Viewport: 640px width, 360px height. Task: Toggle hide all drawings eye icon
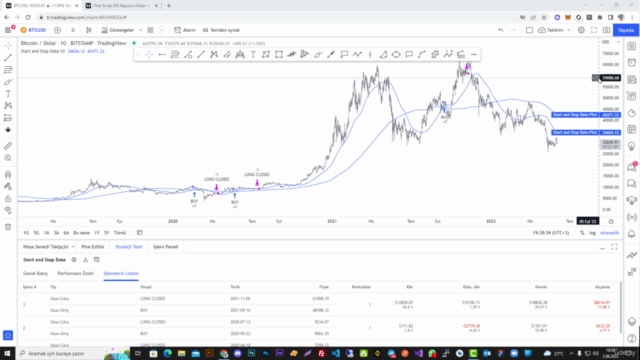8,210
